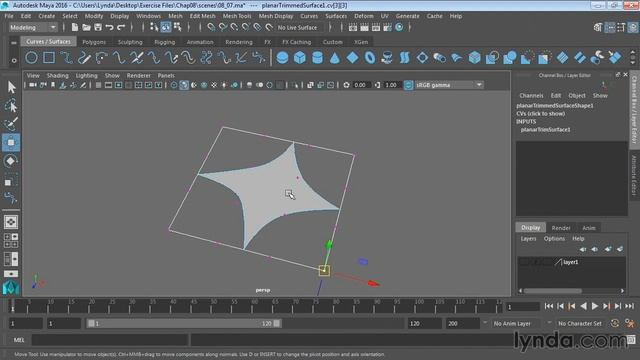The image size is (640, 360).
Task: Create a NURBS Cone from shelf
Action: tap(335, 58)
